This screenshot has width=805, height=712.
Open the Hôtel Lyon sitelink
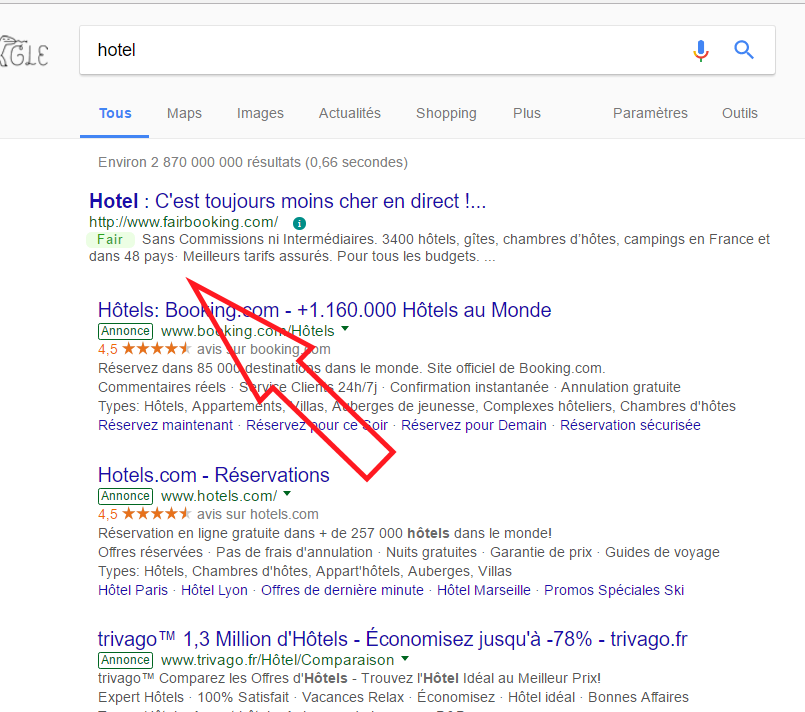coord(214,590)
